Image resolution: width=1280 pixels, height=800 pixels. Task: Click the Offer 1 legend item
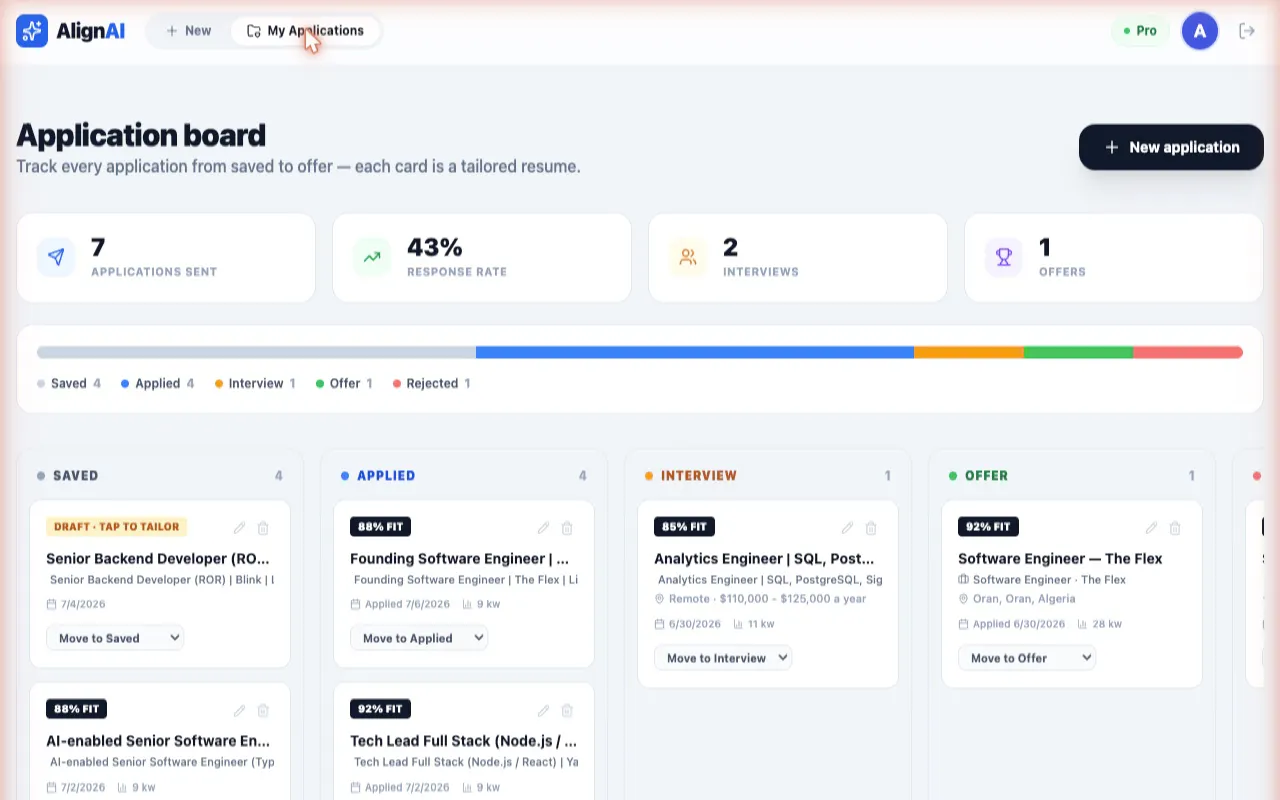(344, 383)
